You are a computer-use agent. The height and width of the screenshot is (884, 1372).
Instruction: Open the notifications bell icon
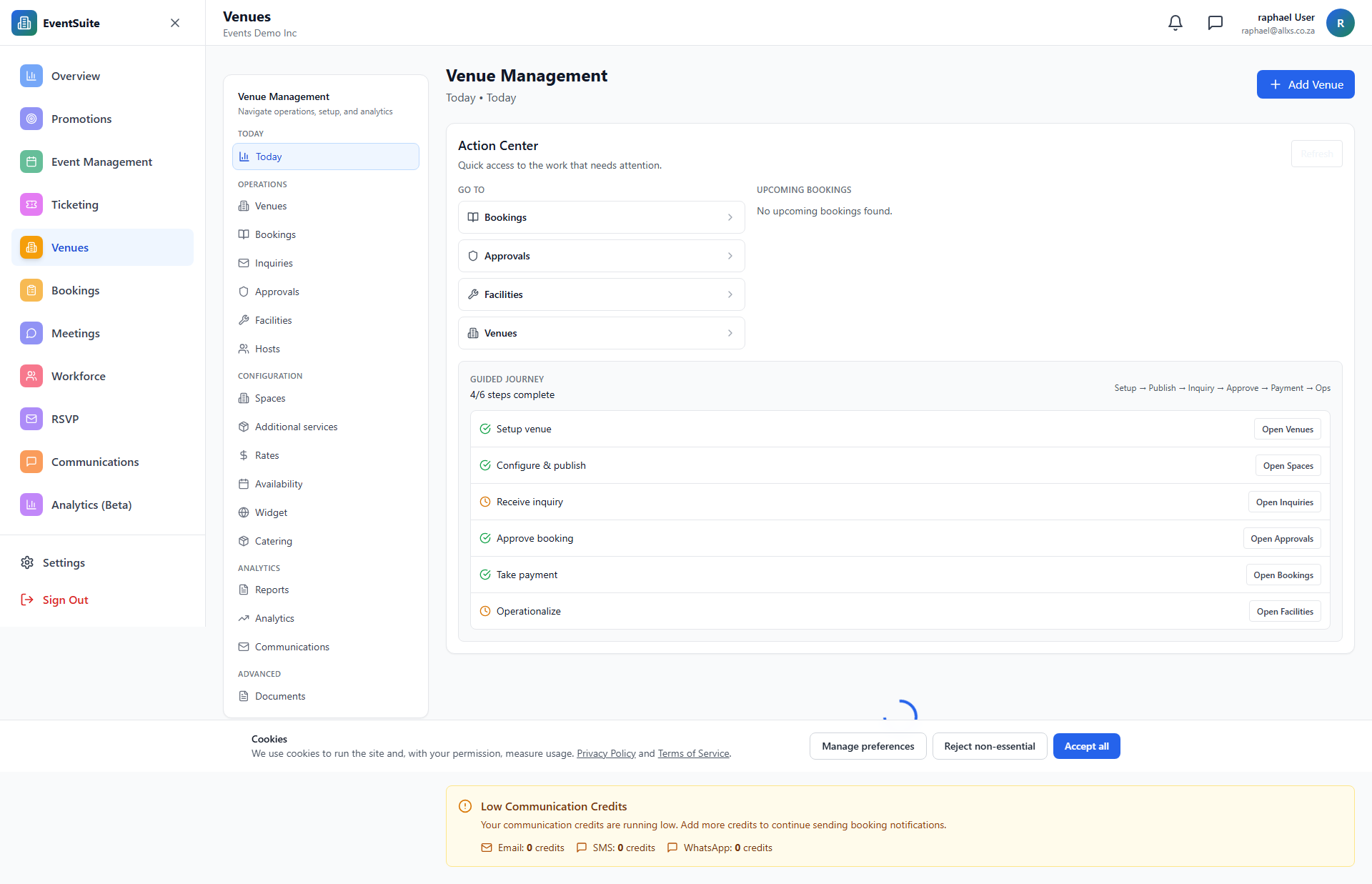click(1175, 23)
